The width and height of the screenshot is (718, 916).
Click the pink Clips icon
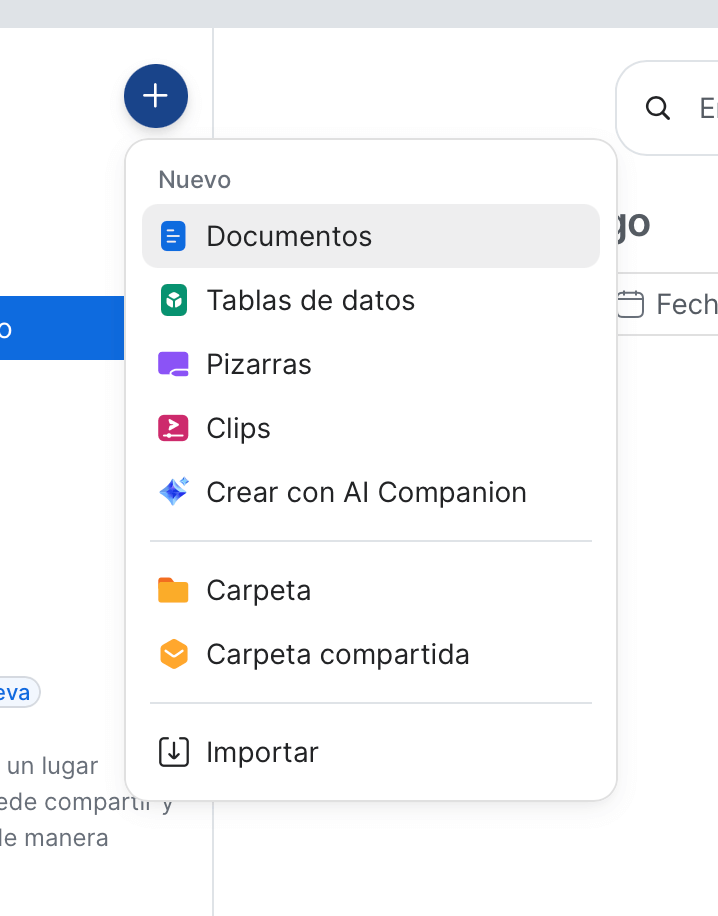click(x=174, y=428)
